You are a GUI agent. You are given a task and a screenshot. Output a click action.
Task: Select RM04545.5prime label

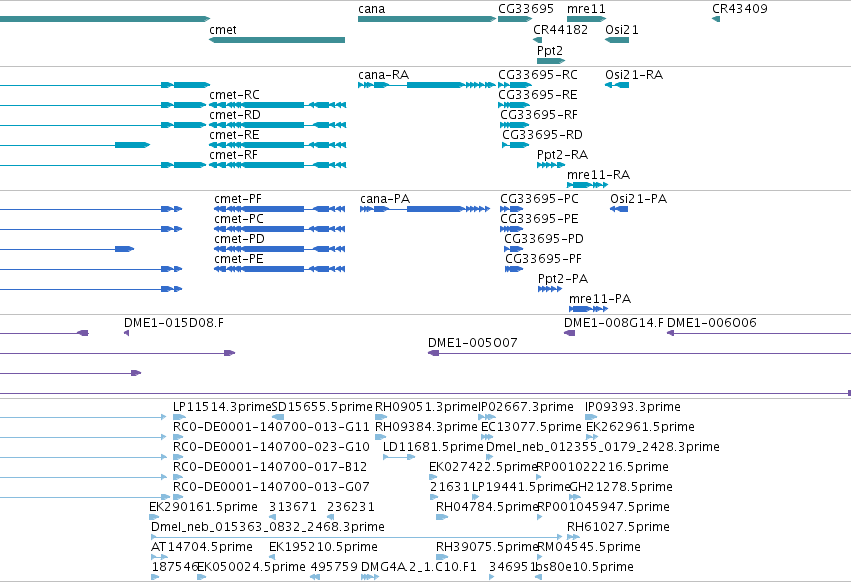click(588, 547)
